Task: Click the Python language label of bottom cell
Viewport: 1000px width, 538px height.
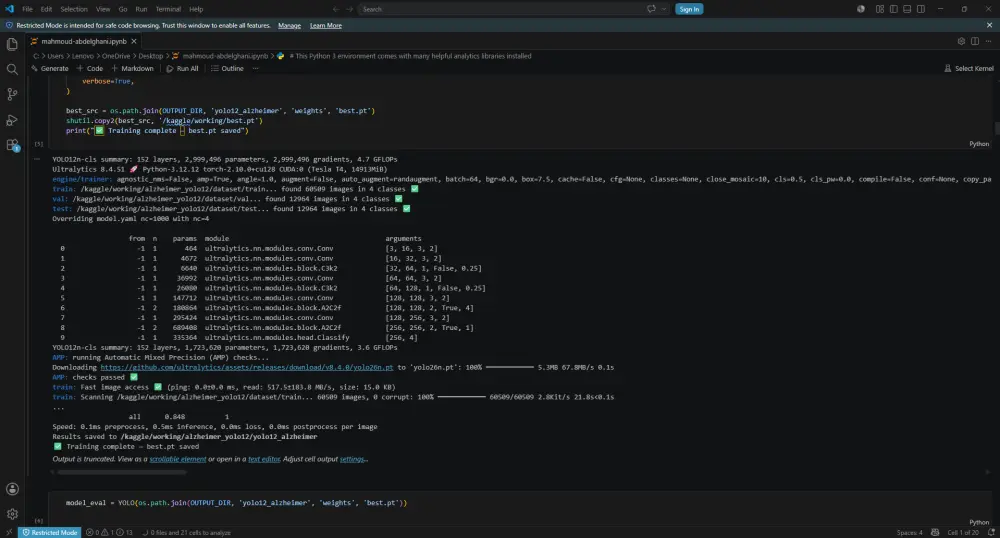Action: pyautogui.click(x=979, y=522)
